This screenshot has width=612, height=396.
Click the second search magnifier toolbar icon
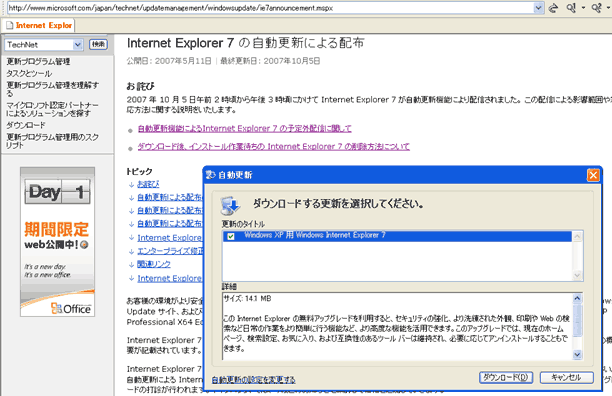pyautogui.click(x=596, y=8)
